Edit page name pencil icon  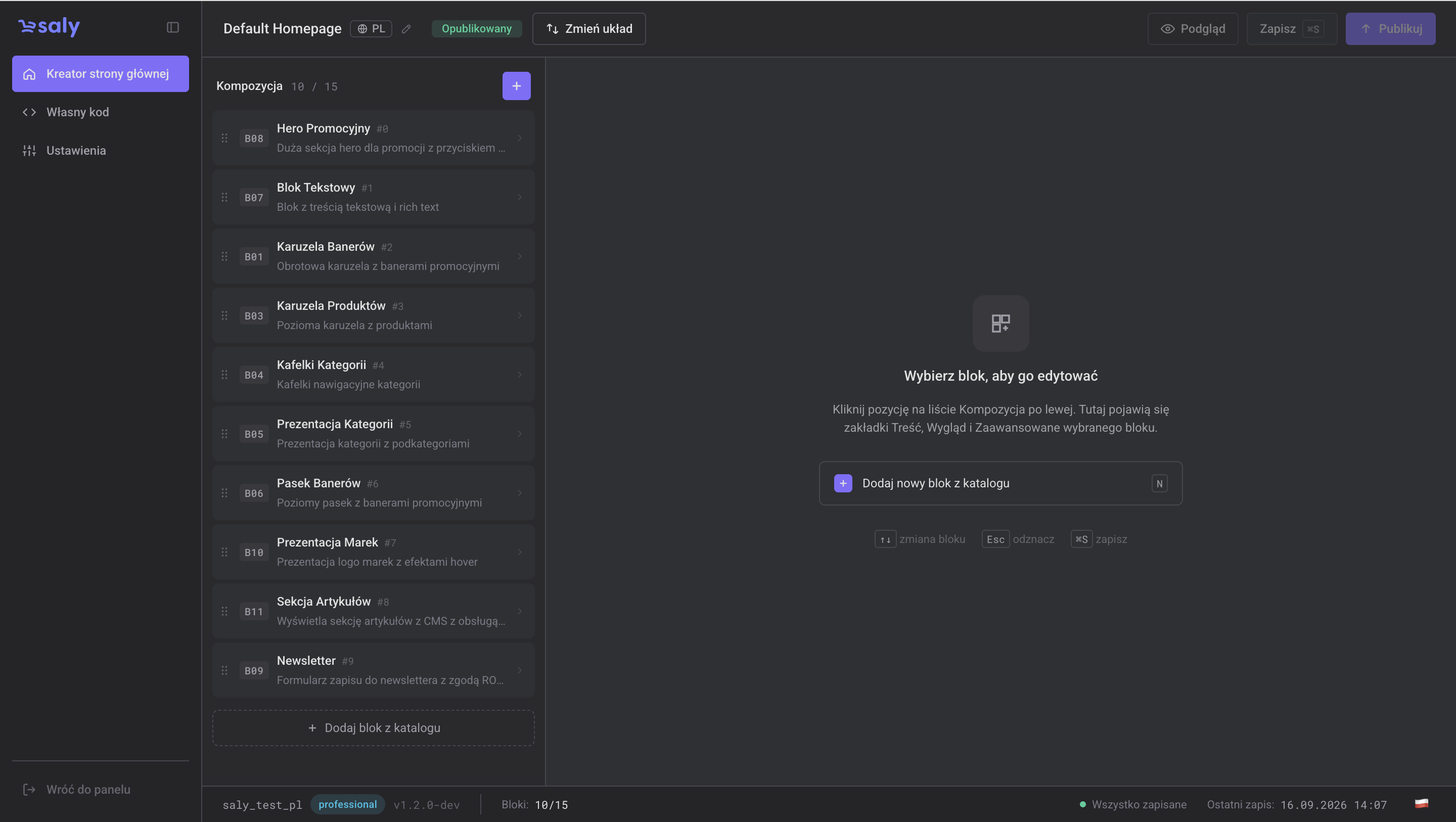[x=406, y=29]
